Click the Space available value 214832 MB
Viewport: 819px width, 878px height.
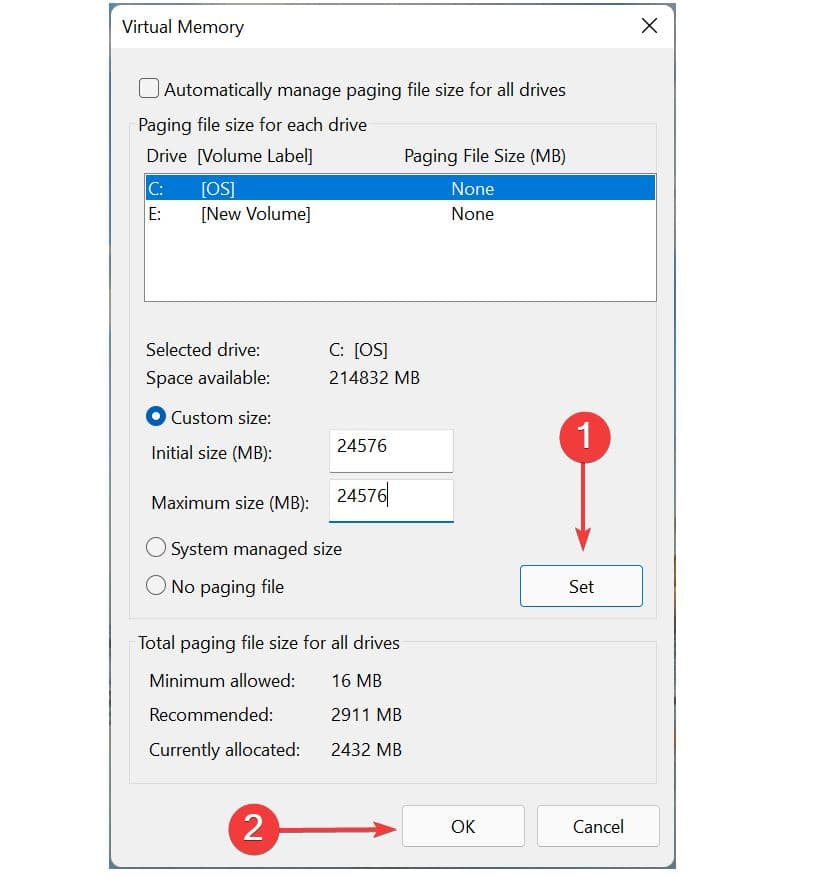[374, 378]
